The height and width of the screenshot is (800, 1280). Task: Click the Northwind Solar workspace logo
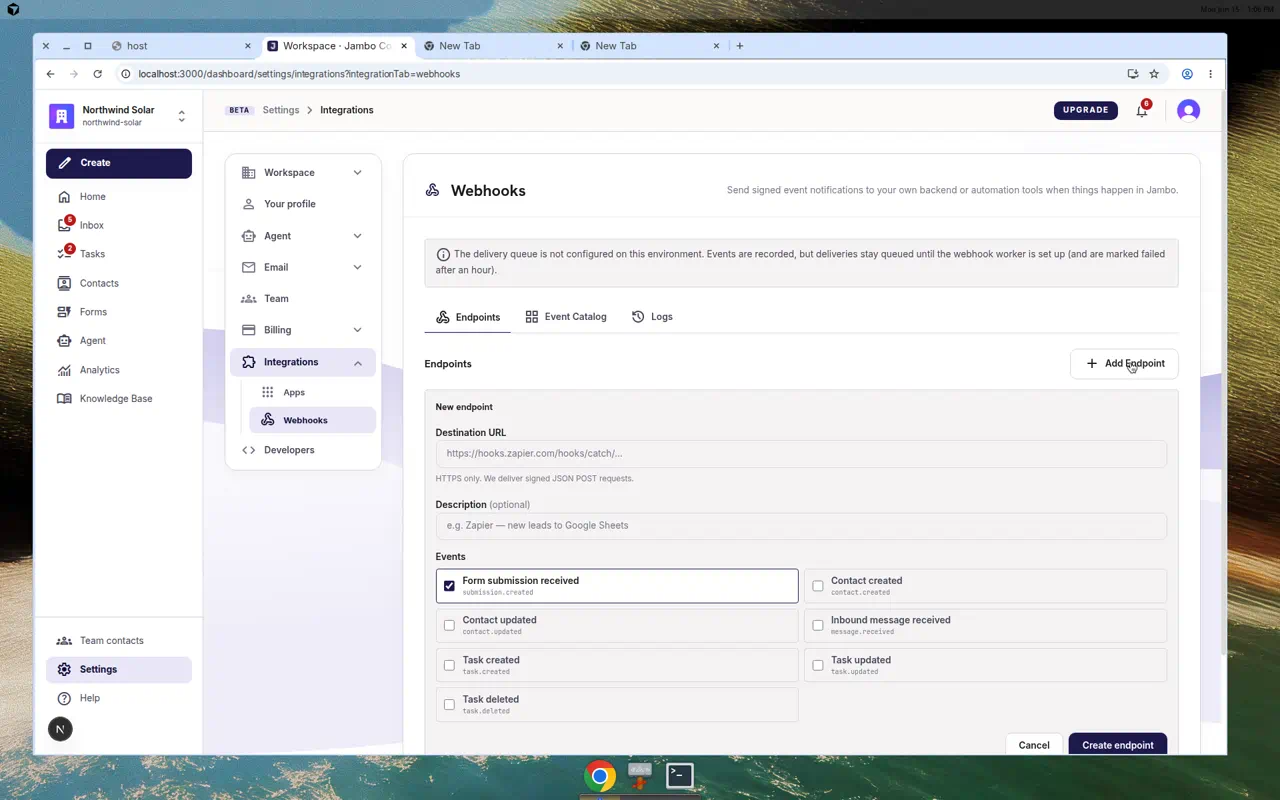pyautogui.click(x=61, y=116)
